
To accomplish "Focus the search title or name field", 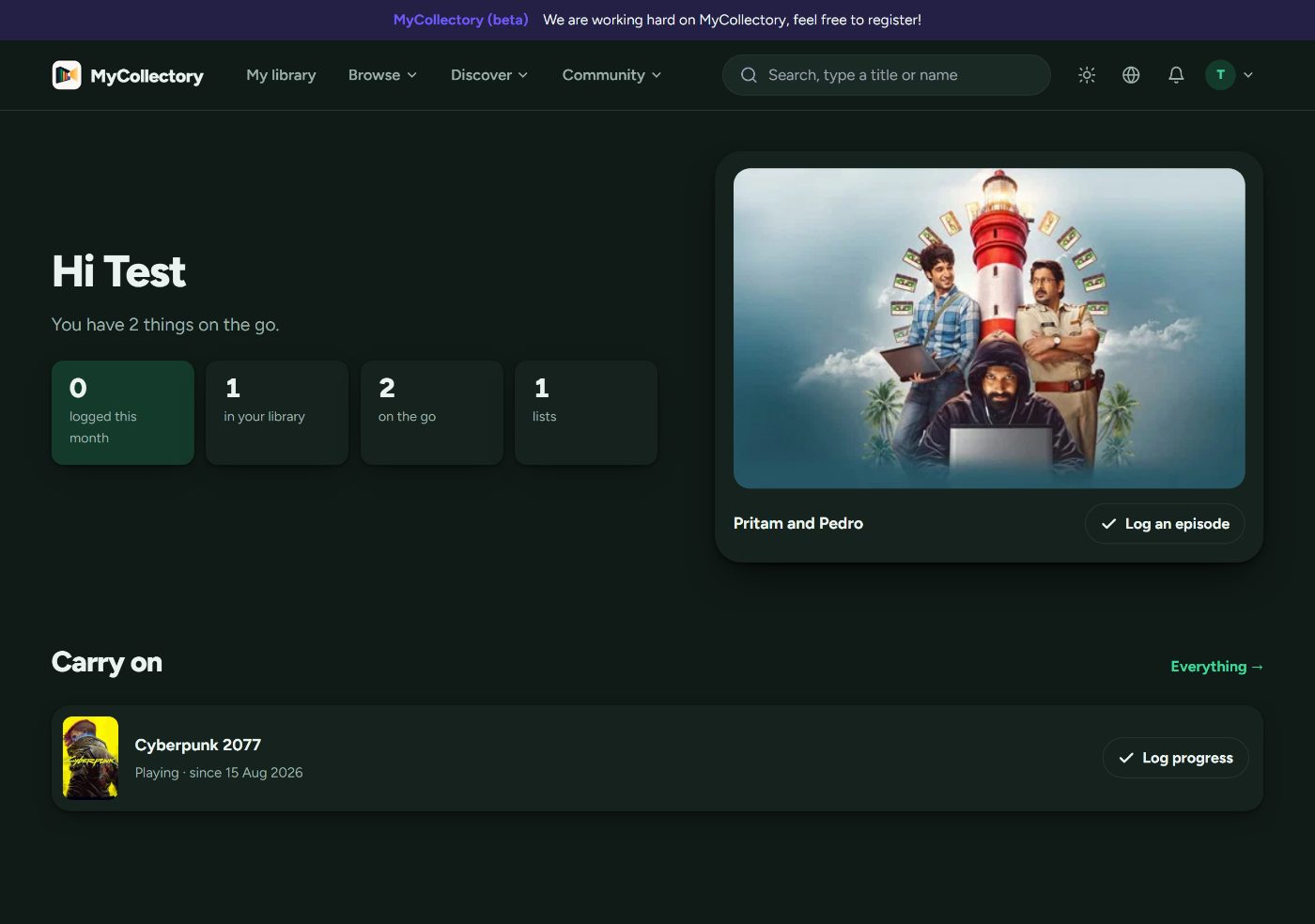I will click(x=886, y=75).
